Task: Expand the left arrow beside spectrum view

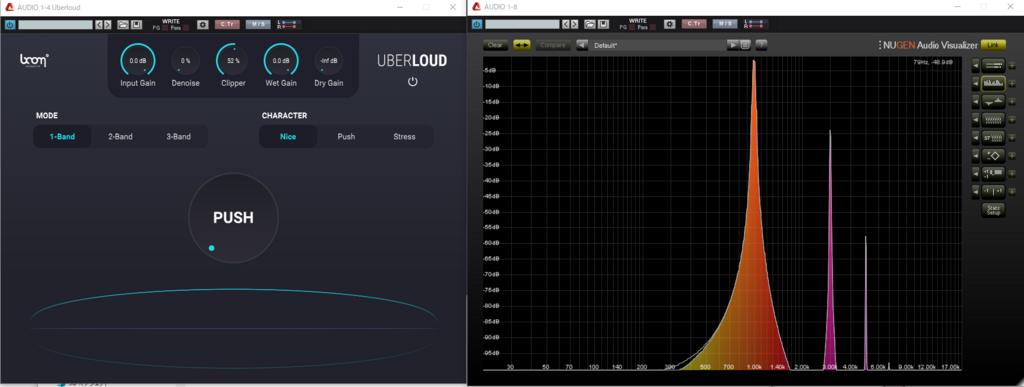Action: click(x=976, y=84)
